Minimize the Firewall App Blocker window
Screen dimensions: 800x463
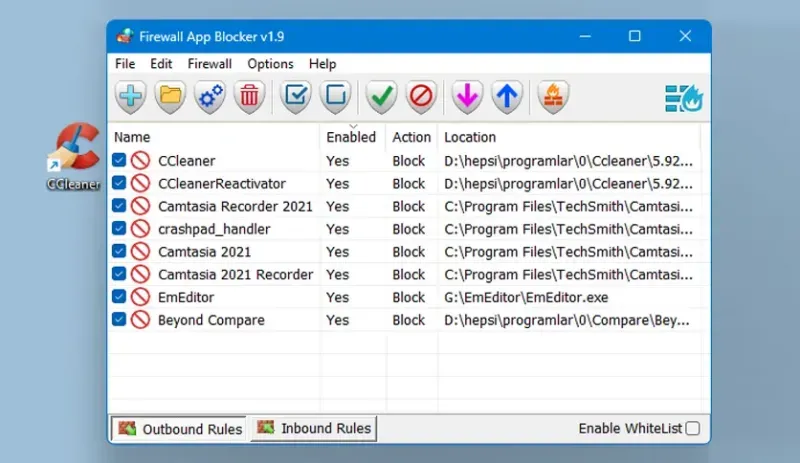(585, 36)
